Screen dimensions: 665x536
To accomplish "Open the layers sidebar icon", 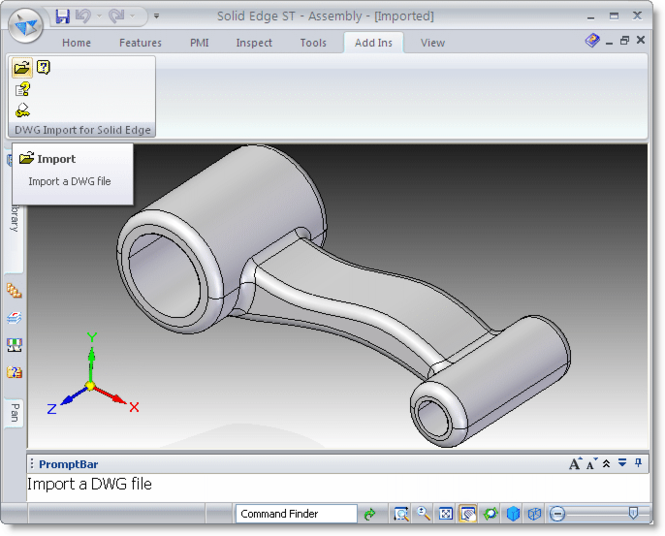I will (14, 317).
